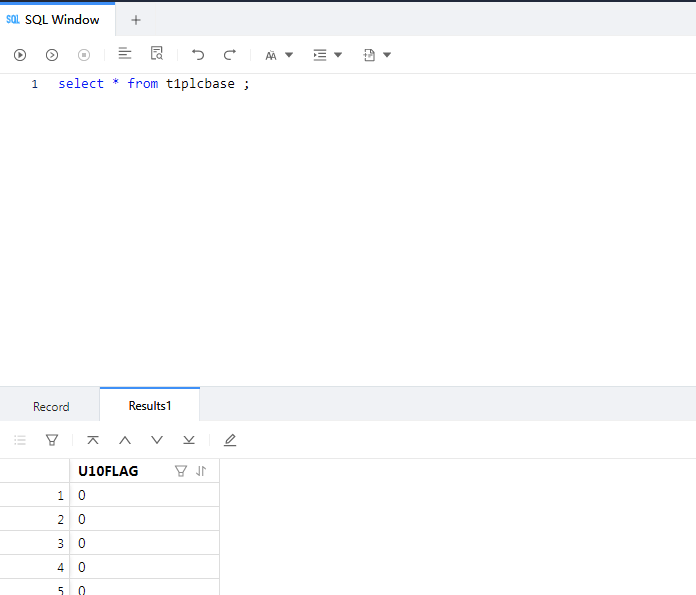The width and height of the screenshot is (696, 595).
Task: Click the explain plan document-search icon
Action: [157, 54]
